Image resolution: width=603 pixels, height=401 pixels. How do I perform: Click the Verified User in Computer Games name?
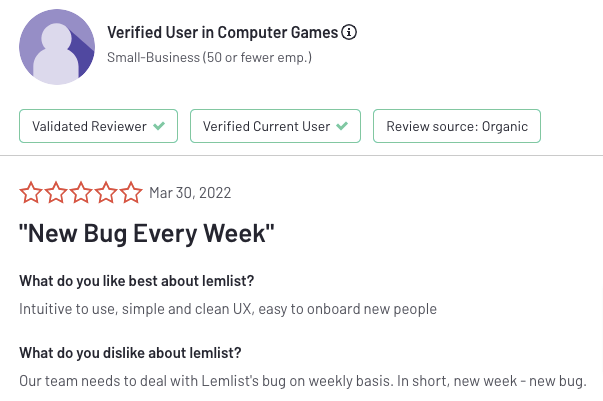[x=222, y=33]
